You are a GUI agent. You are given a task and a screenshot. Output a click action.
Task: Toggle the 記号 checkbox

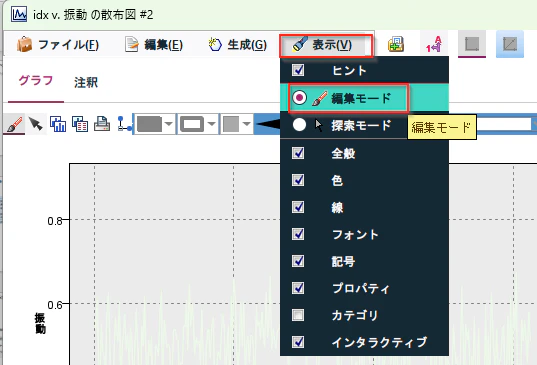[x=298, y=261]
